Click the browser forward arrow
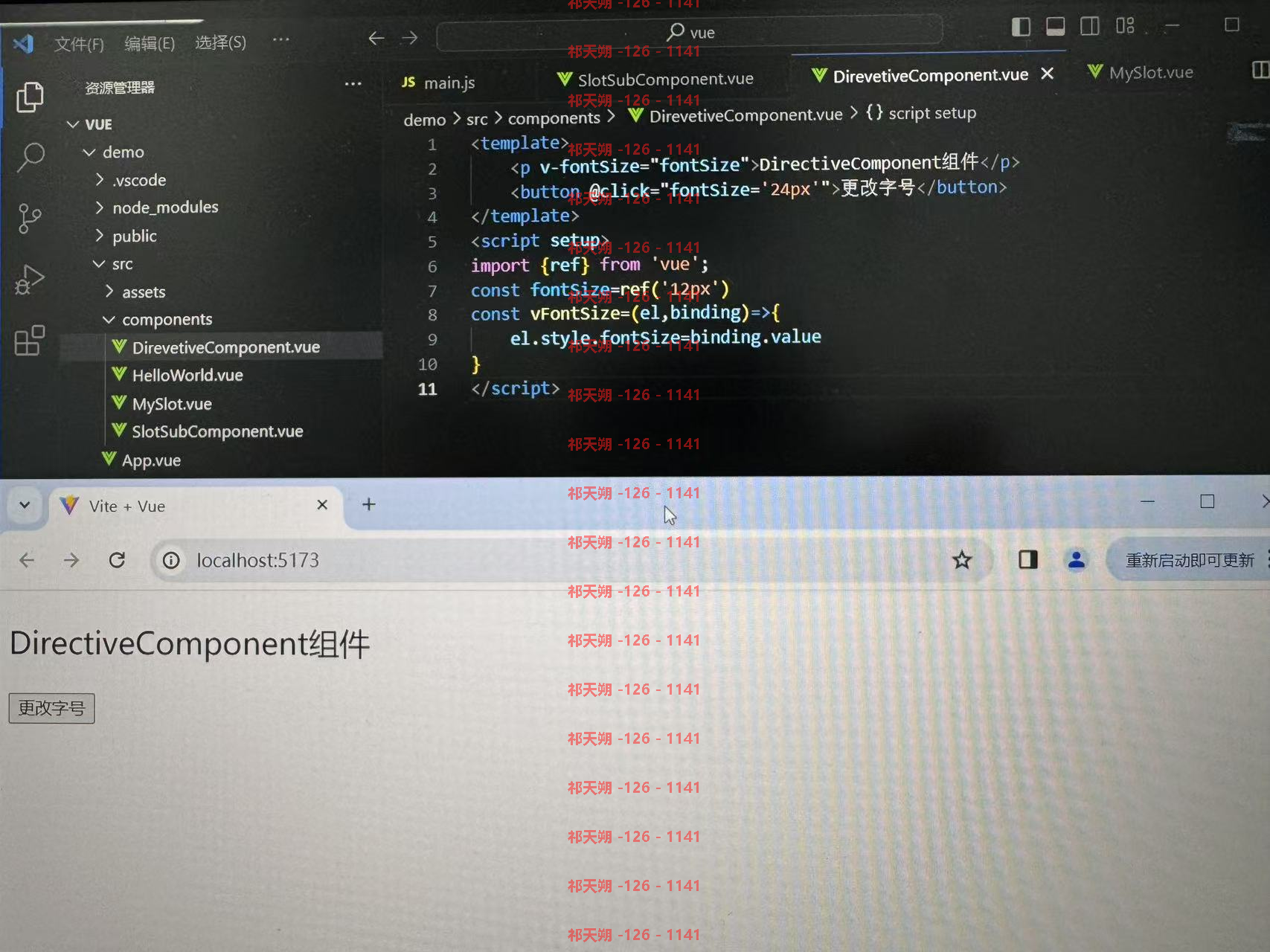Image resolution: width=1270 pixels, height=952 pixels. coord(71,560)
